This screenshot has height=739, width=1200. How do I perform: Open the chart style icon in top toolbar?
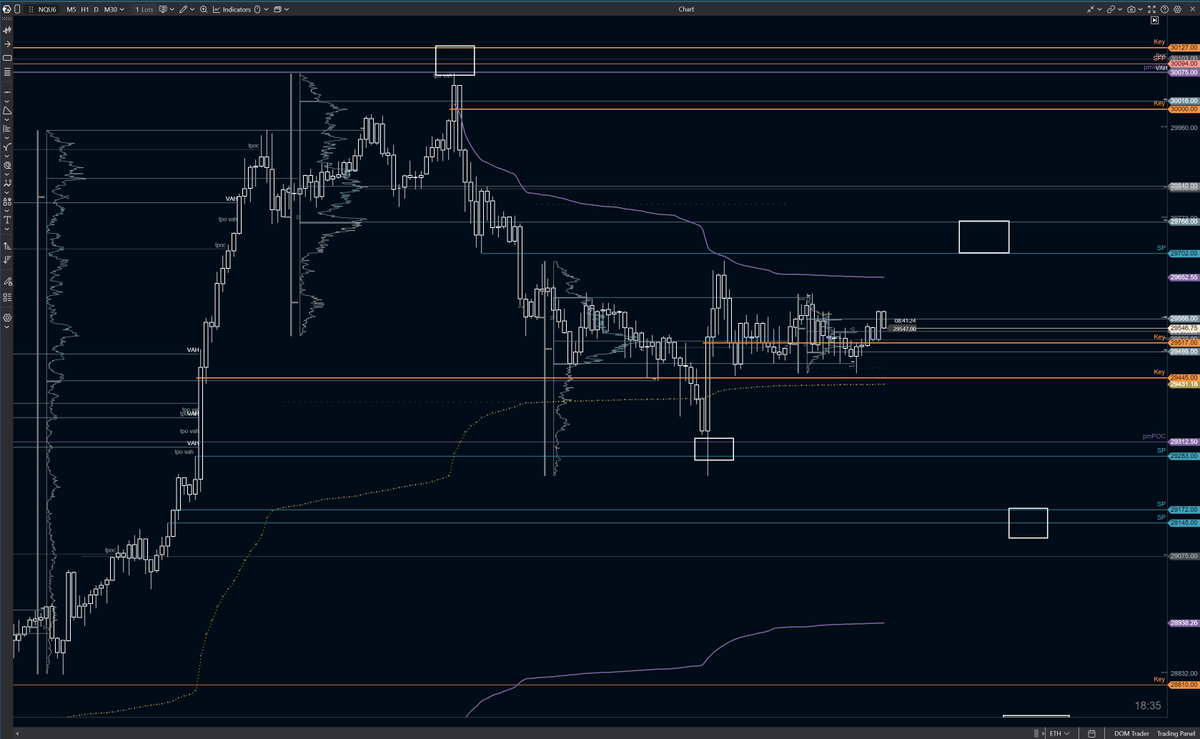coord(162,9)
